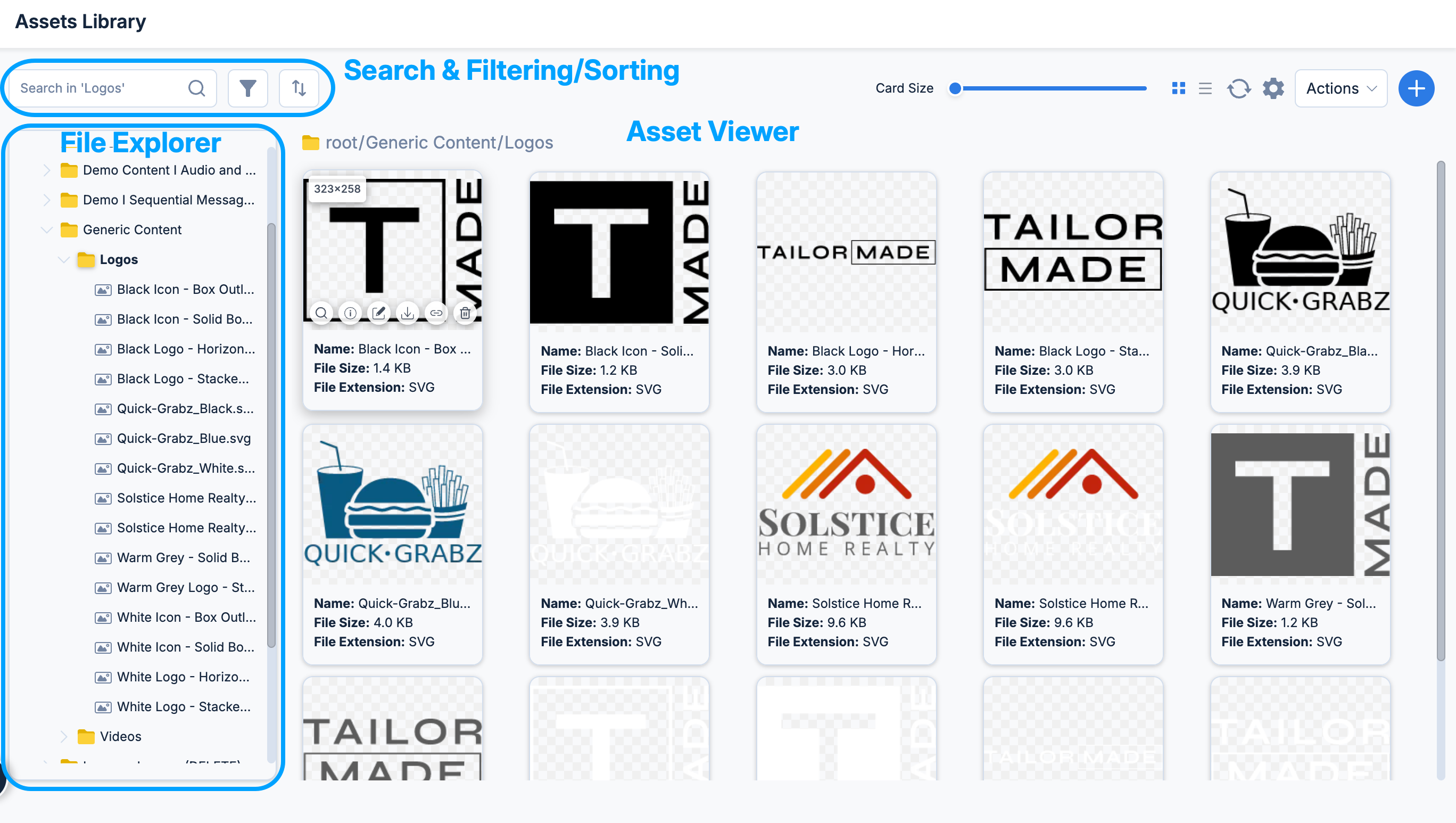1456x823 pixels.
Task: Click the asset viewer vertical scrollbar
Action: 1441,411
